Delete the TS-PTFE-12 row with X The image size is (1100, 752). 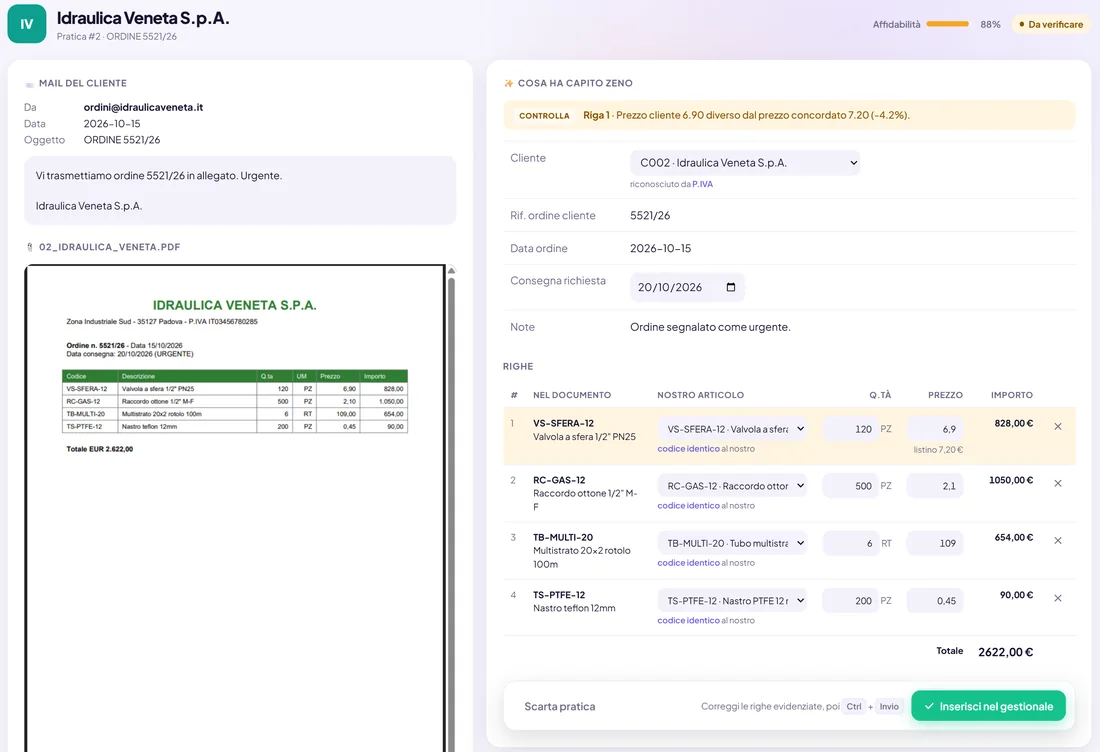point(1058,598)
